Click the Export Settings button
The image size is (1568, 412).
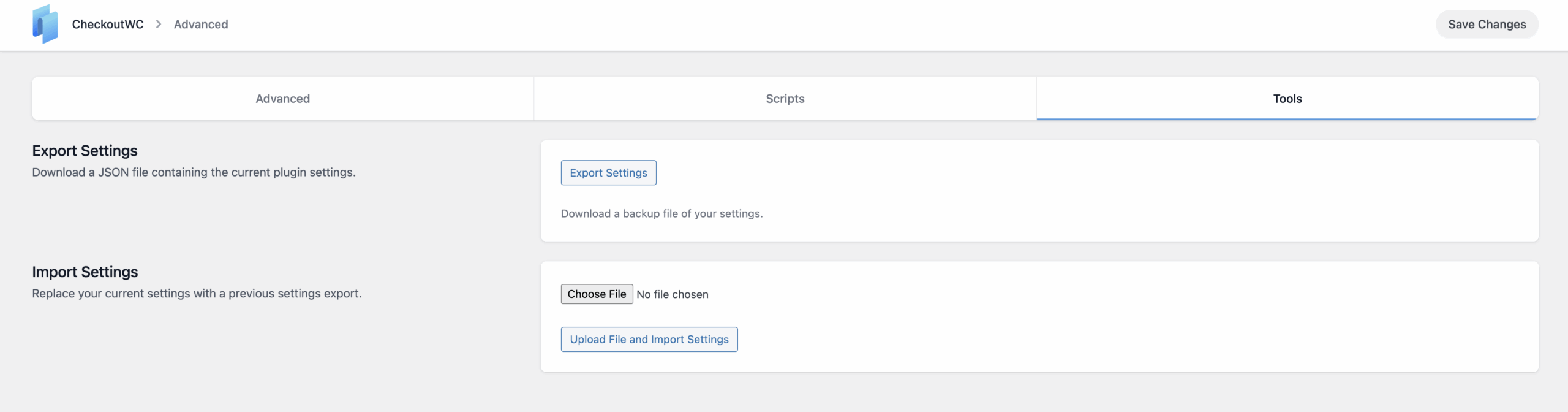pos(608,173)
